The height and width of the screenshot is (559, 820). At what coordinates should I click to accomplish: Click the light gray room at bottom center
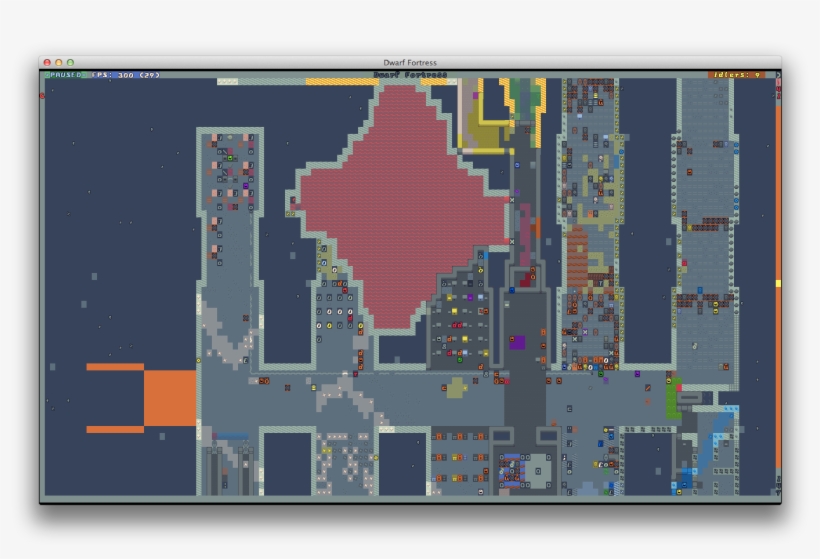pos(539,470)
